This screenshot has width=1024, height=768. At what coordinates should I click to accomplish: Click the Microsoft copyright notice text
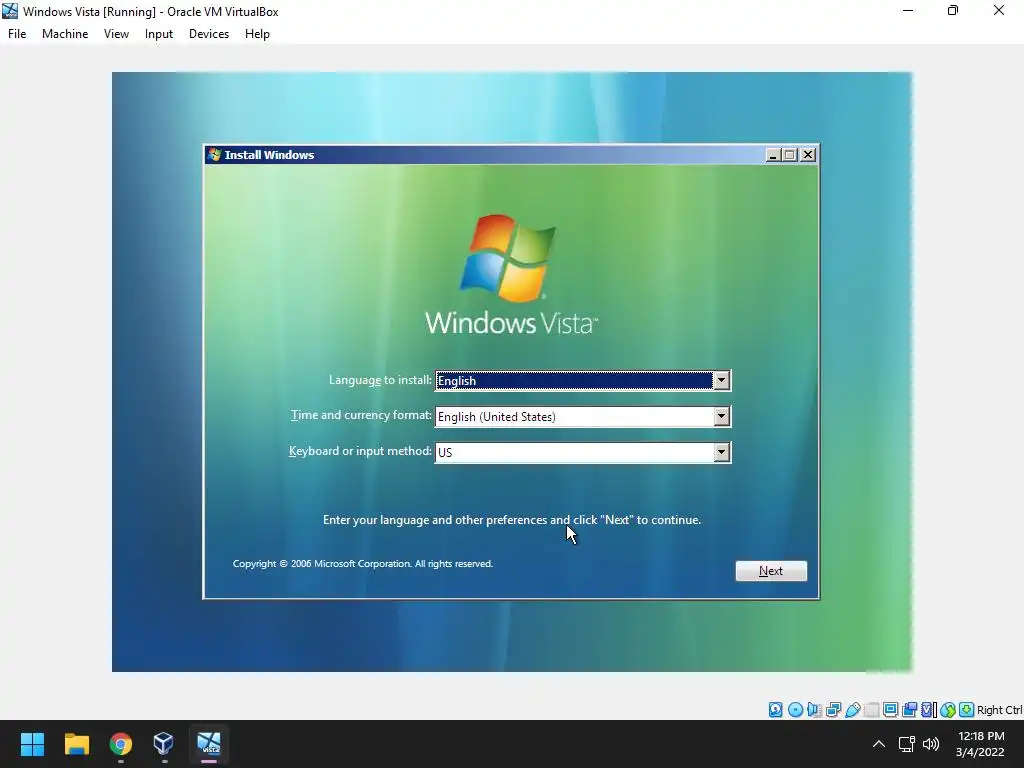(x=363, y=564)
